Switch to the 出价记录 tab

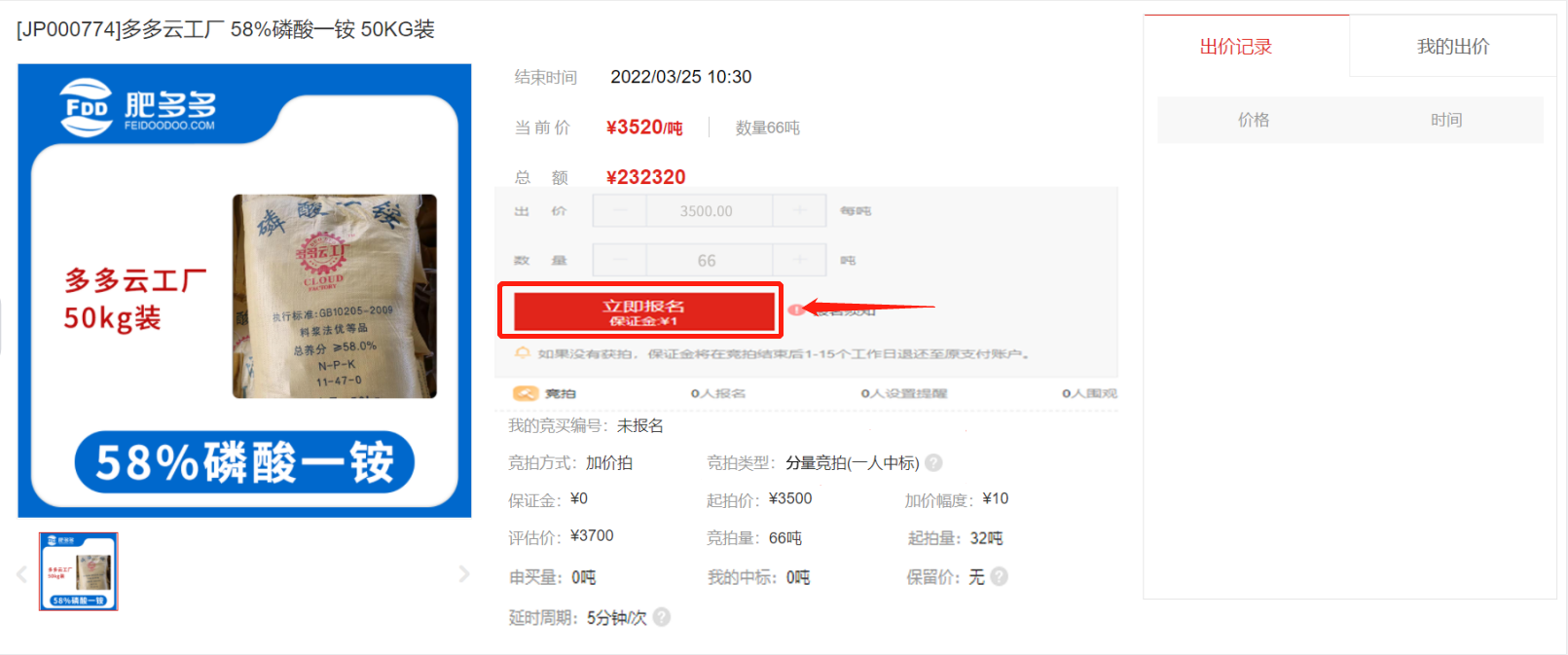point(1236,47)
